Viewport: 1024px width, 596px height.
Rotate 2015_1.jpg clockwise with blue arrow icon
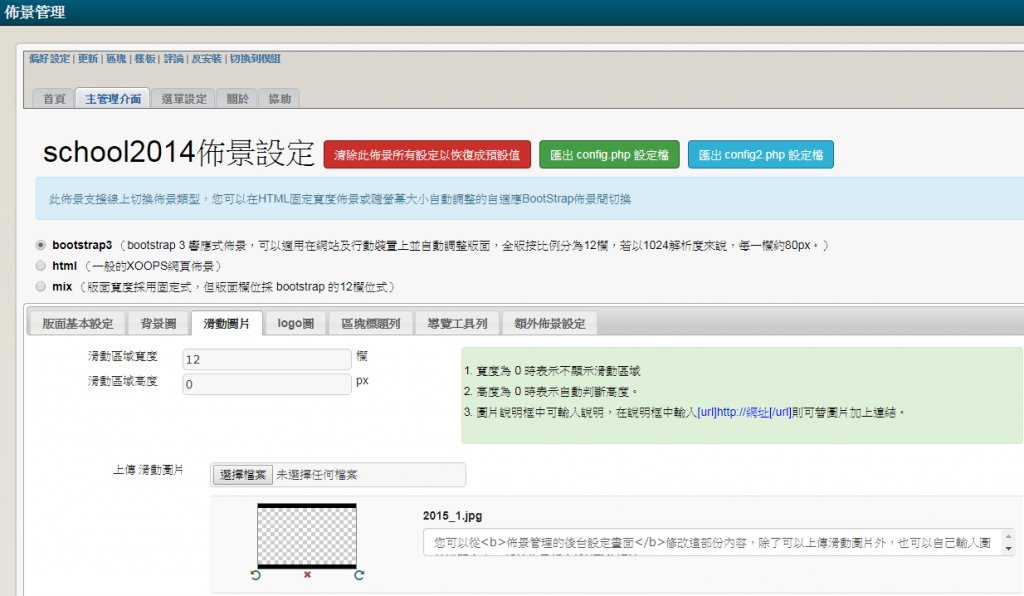pyautogui.click(x=358, y=575)
